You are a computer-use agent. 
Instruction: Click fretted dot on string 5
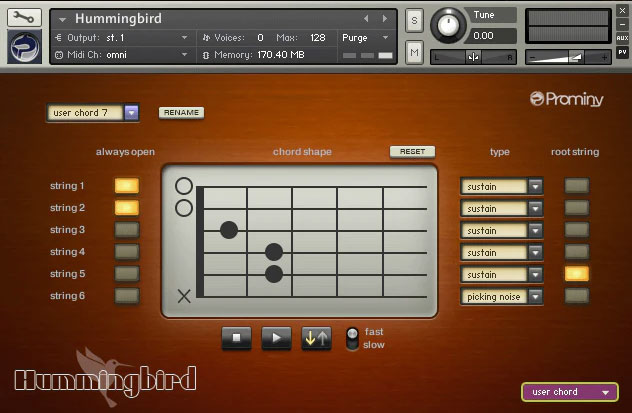(x=274, y=274)
